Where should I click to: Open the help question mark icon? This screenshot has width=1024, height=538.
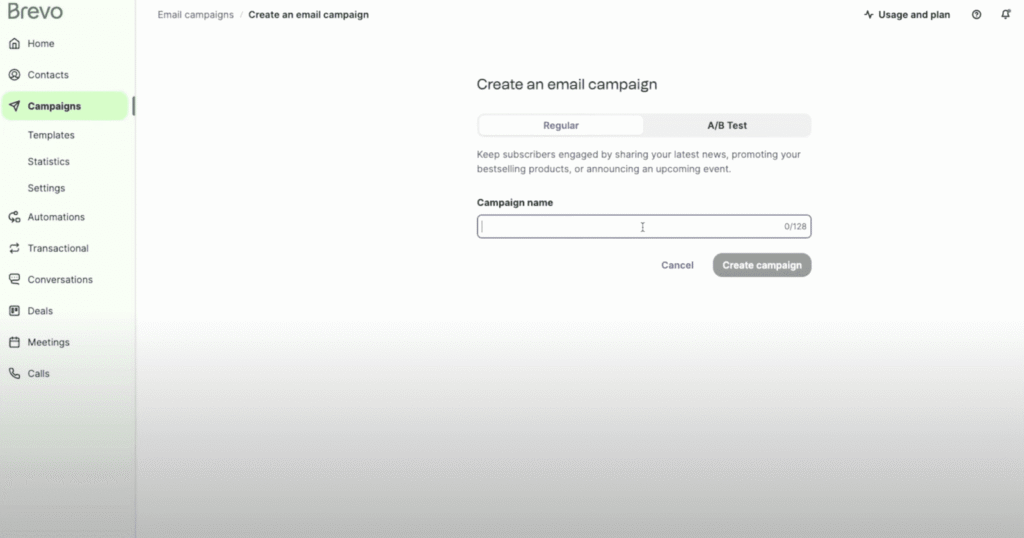[977, 15]
